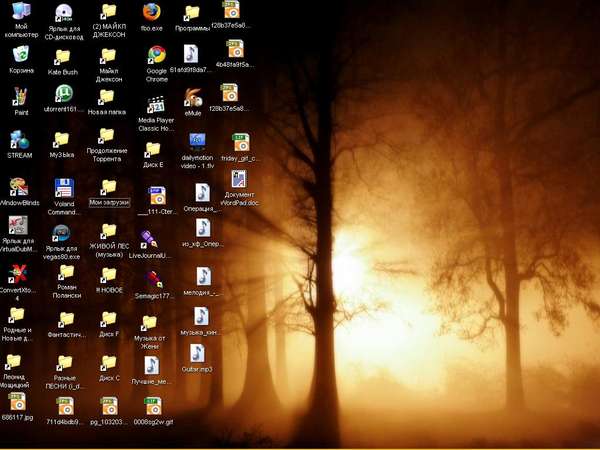600x450 pixels.
Task: Launch Firefox via the fbo.exe icon
Action: tap(151, 13)
